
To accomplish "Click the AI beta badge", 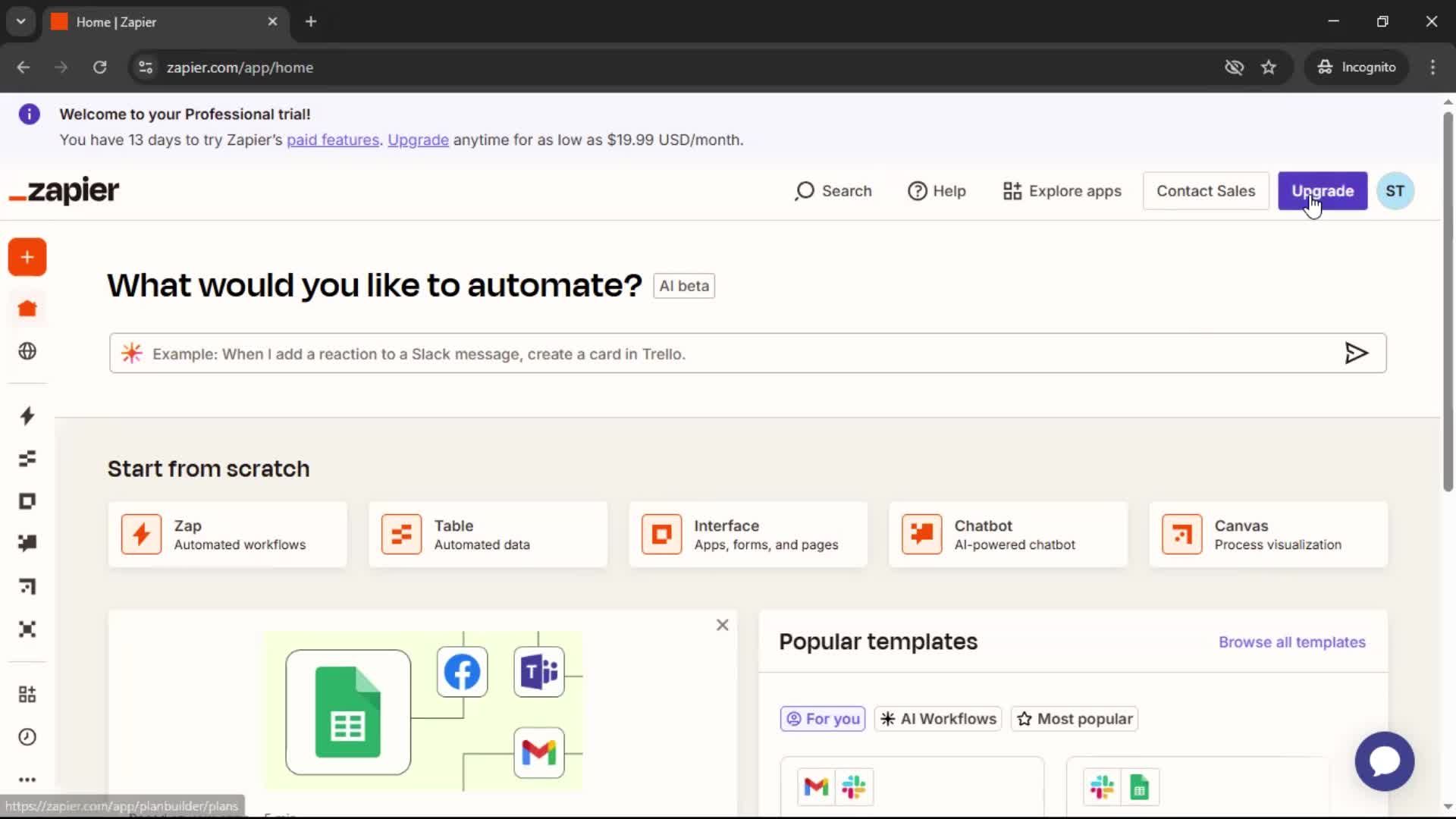I will (684, 286).
